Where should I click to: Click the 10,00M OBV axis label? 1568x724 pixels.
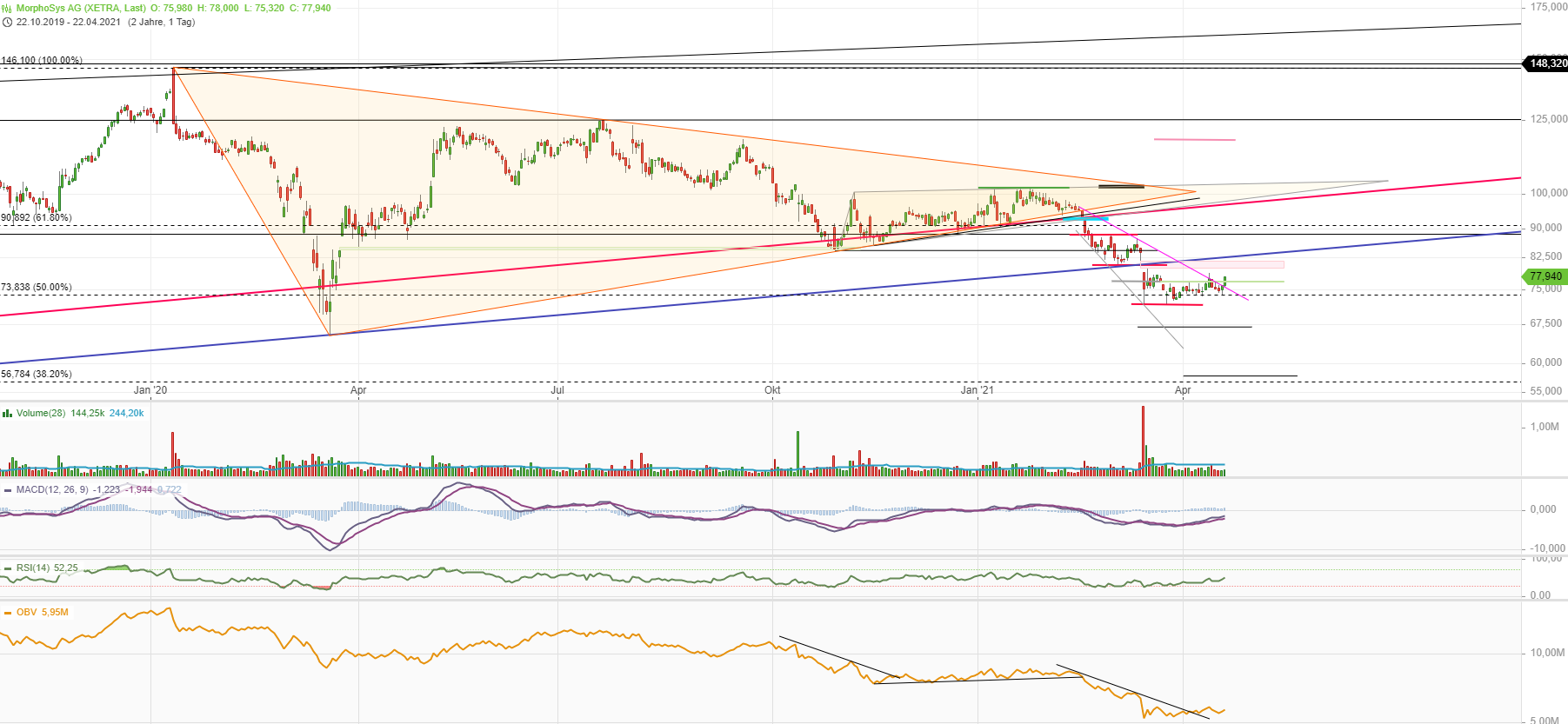[1547, 653]
